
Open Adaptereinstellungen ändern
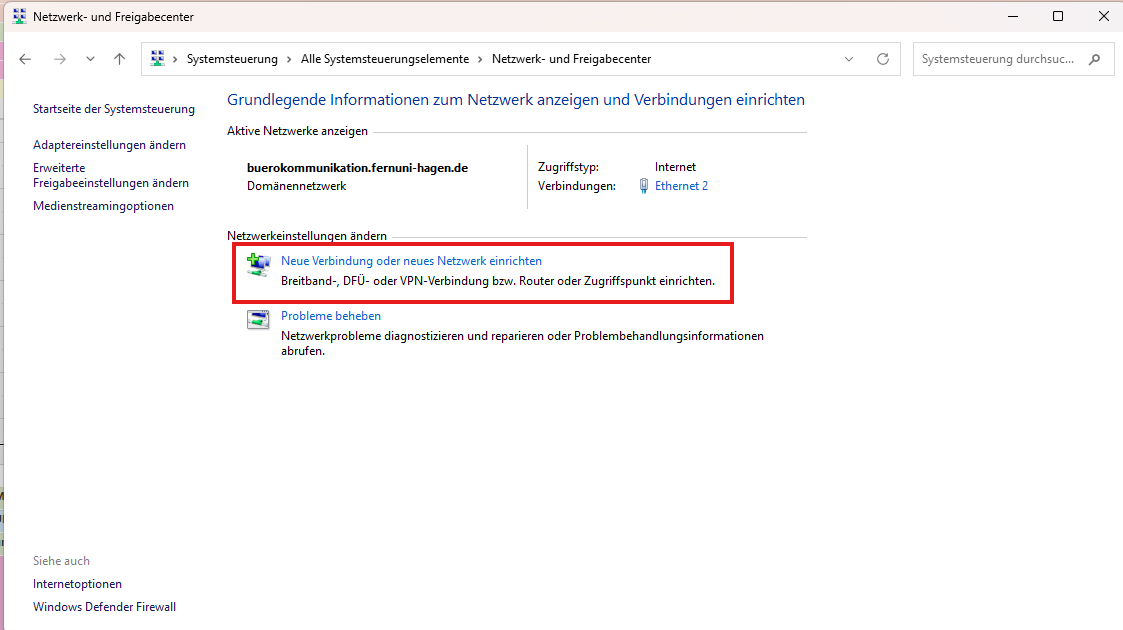[x=109, y=145]
